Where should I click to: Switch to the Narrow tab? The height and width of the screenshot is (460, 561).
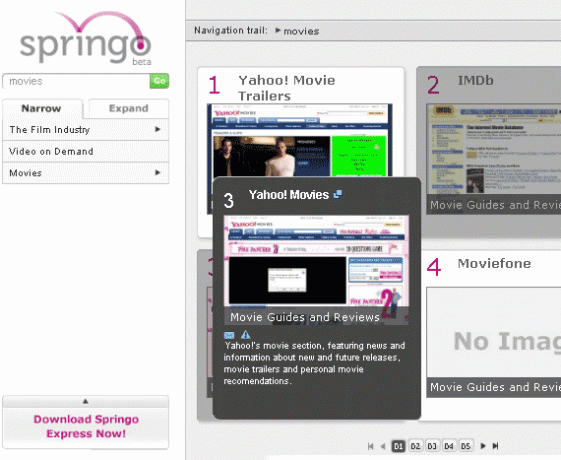point(42,108)
